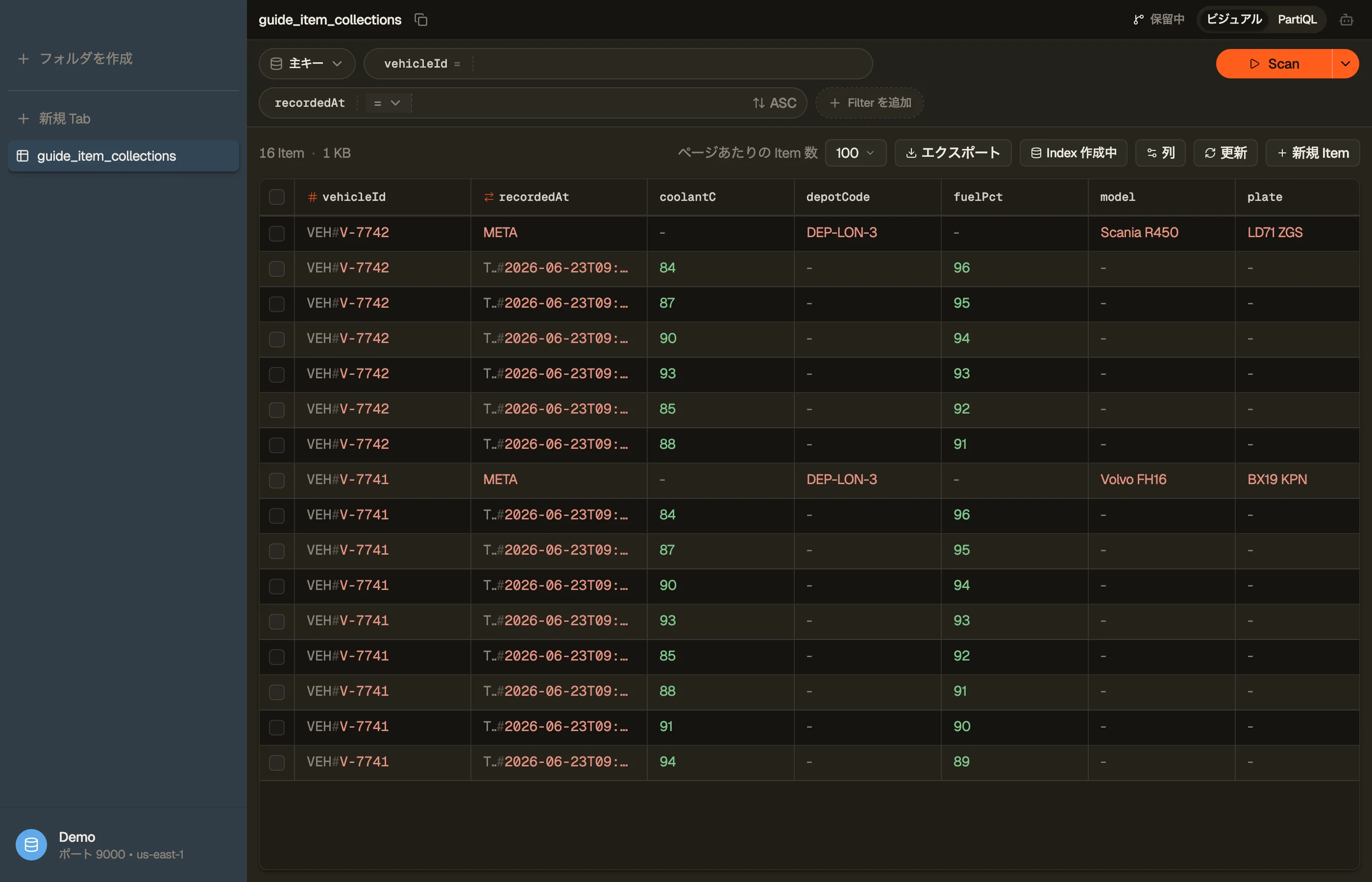The height and width of the screenshot is (882, 1372).
Task: Click the hash key icon on vehicleId column
Action: 313,197
